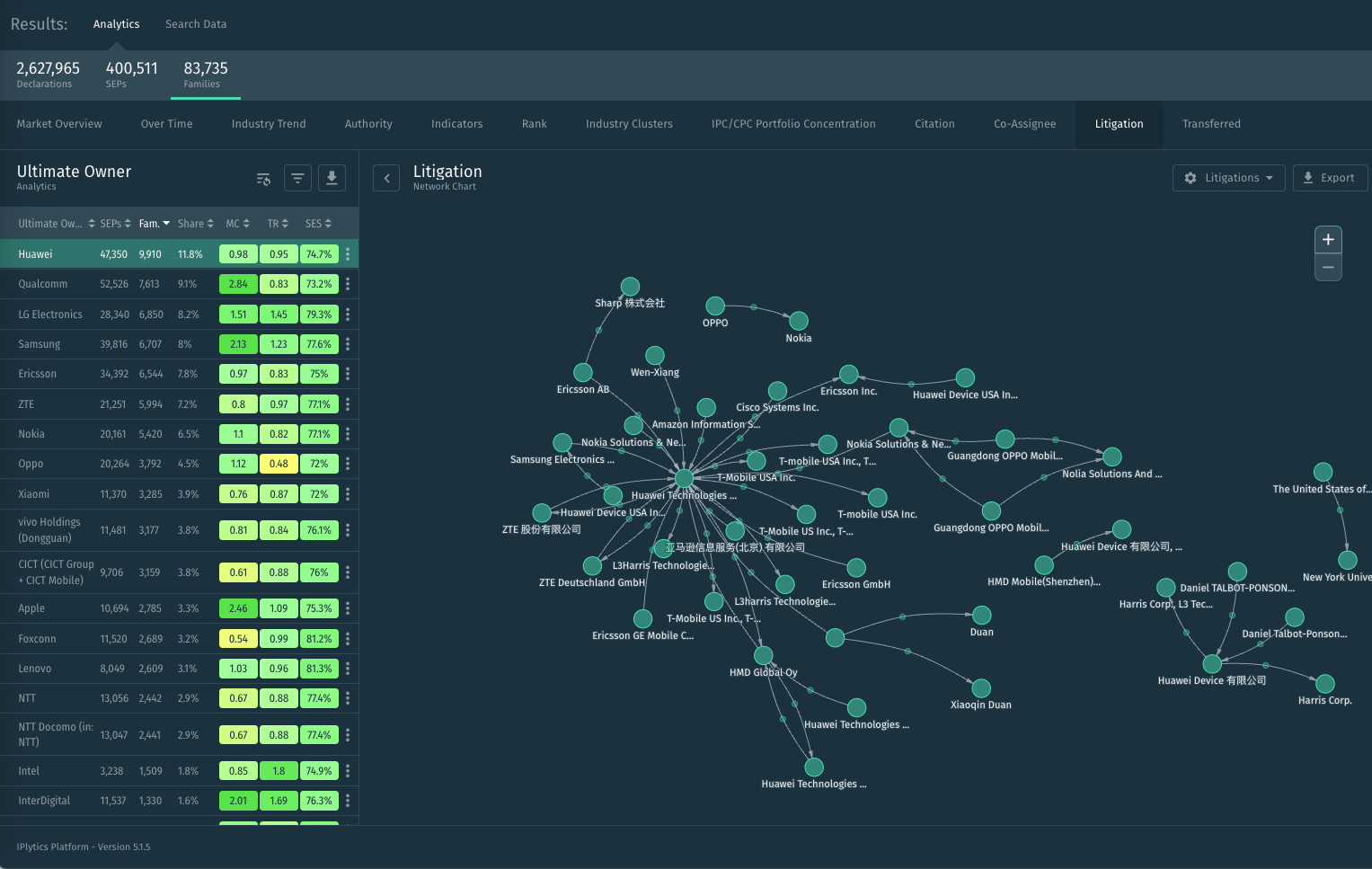Open the three-dot menu for Nokia row

(348, 434)
